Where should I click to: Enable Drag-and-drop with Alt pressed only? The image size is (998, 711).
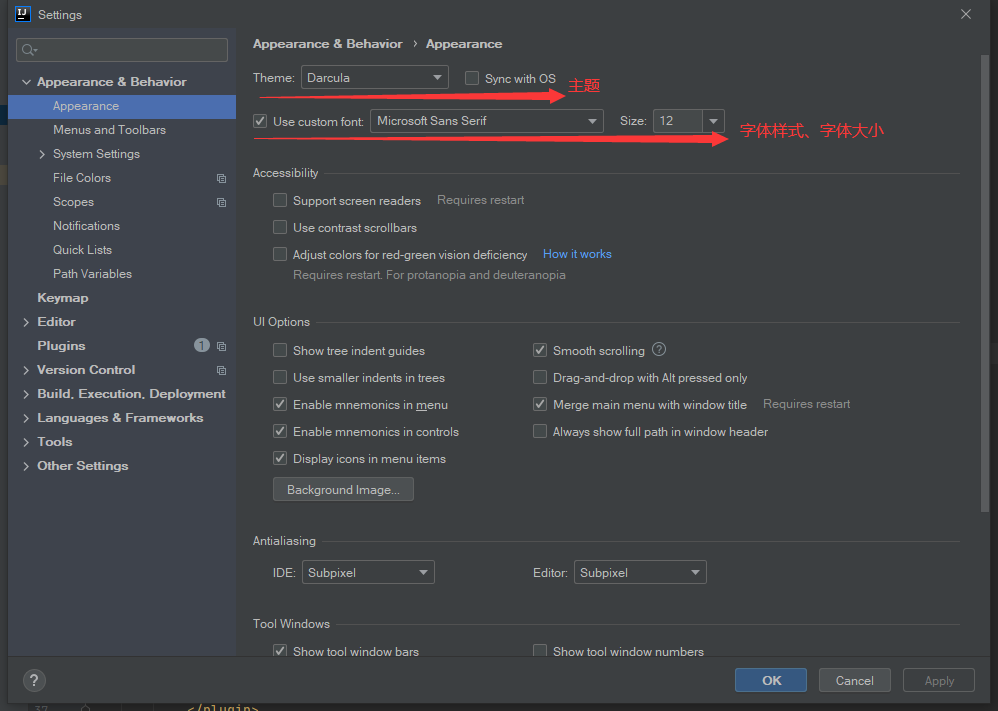(540, 377)
